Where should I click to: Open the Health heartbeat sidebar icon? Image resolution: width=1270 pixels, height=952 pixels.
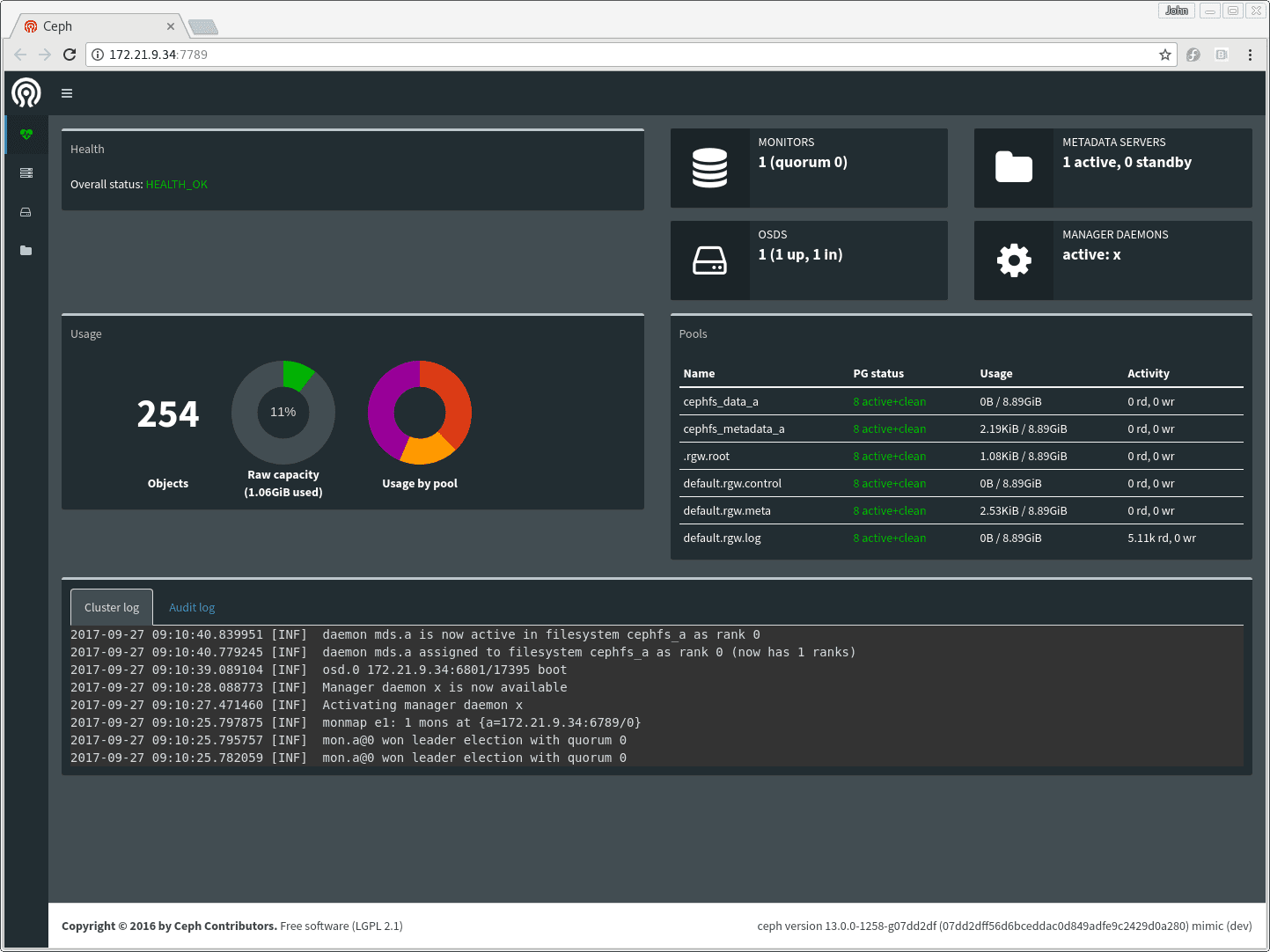[26, 135]
